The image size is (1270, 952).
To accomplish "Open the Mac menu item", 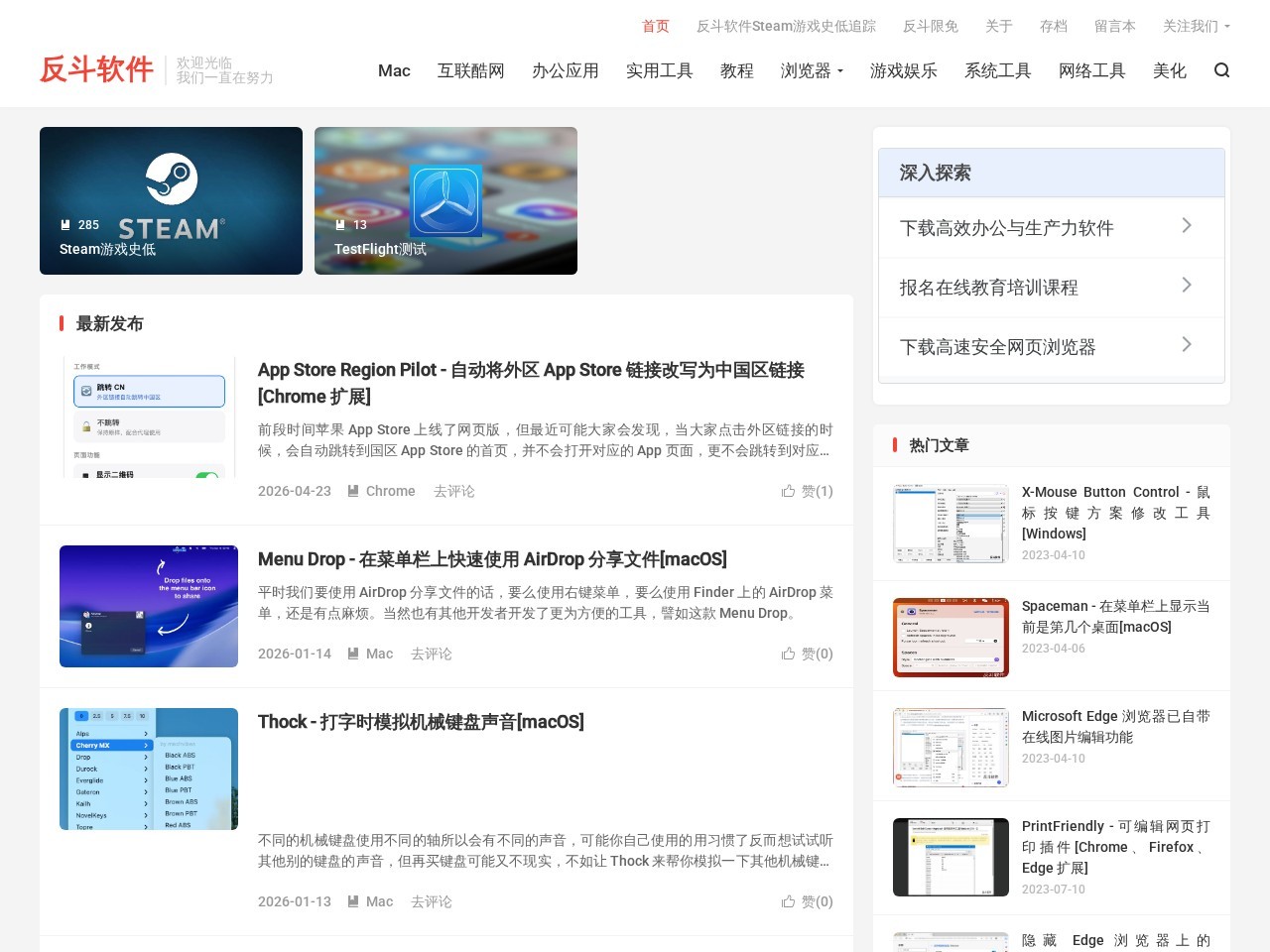I will [x=394, y=70].
